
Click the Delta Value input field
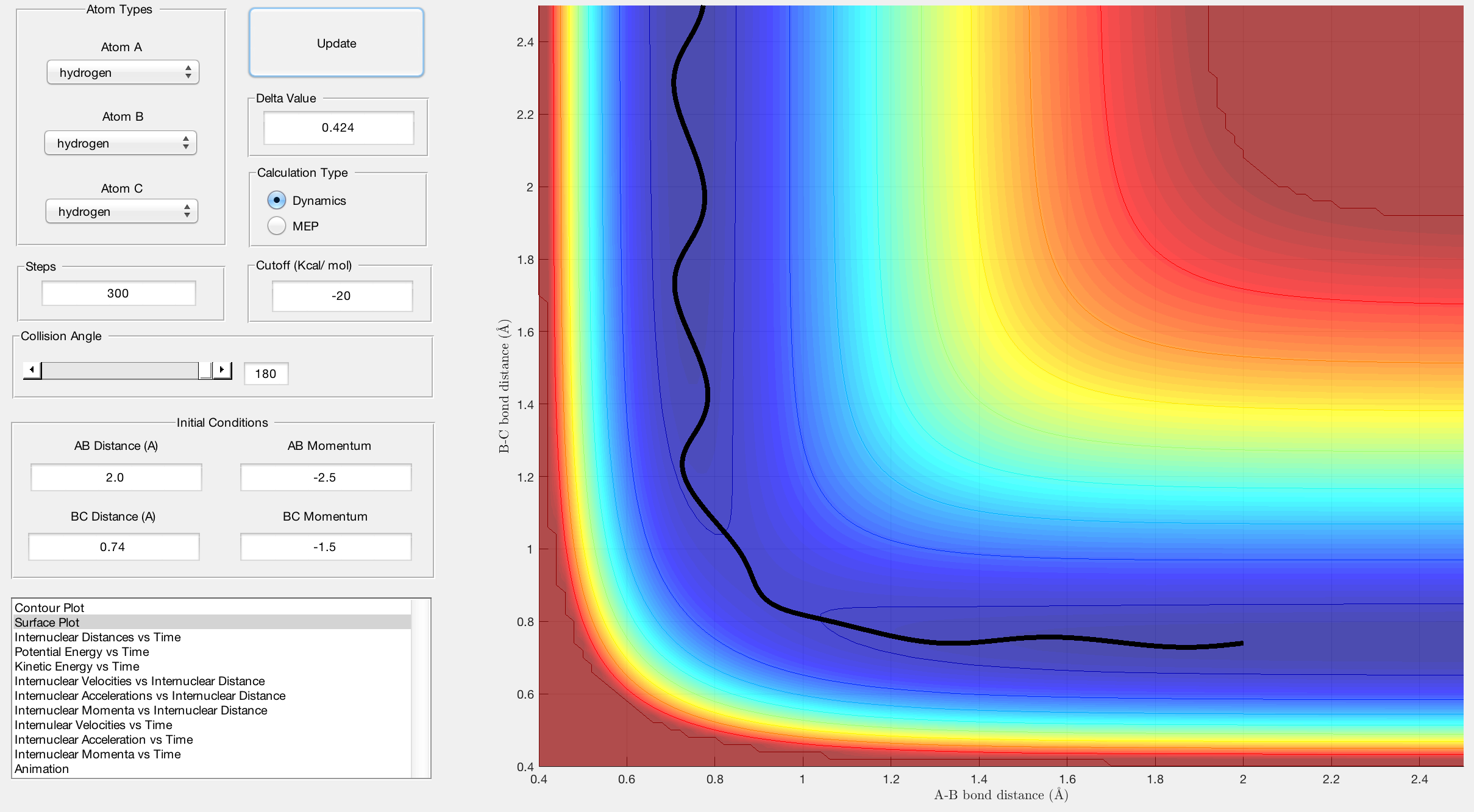(338, 127)
